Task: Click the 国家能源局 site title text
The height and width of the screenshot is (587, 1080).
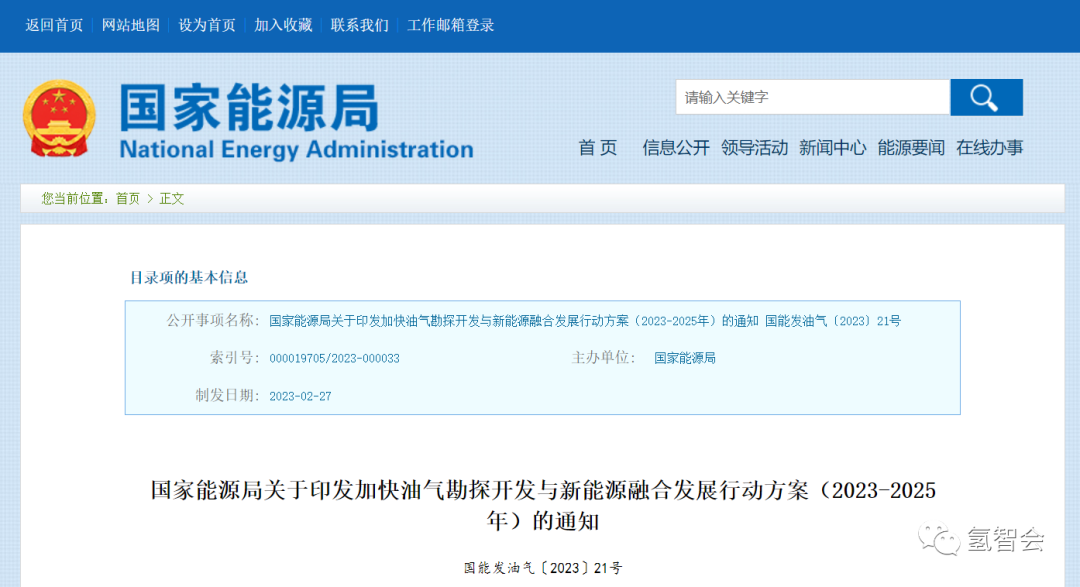Action: (x=249, y=107)
